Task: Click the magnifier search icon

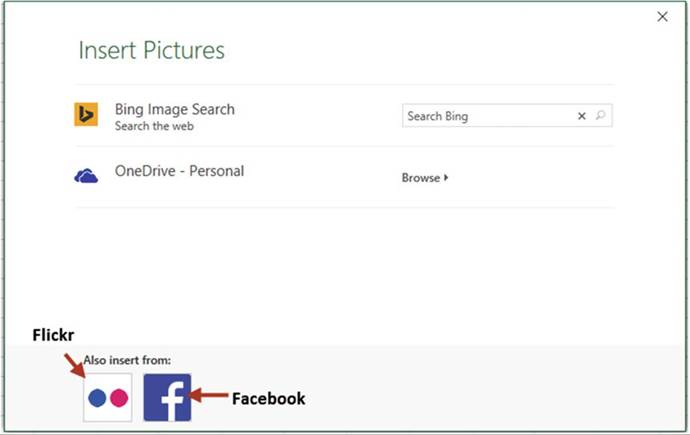Action: click(x=600, y=116)
